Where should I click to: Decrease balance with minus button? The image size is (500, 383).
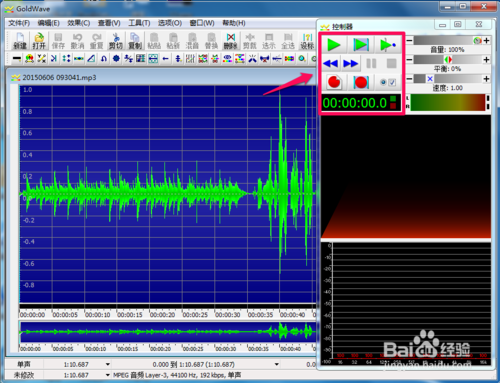410,60
